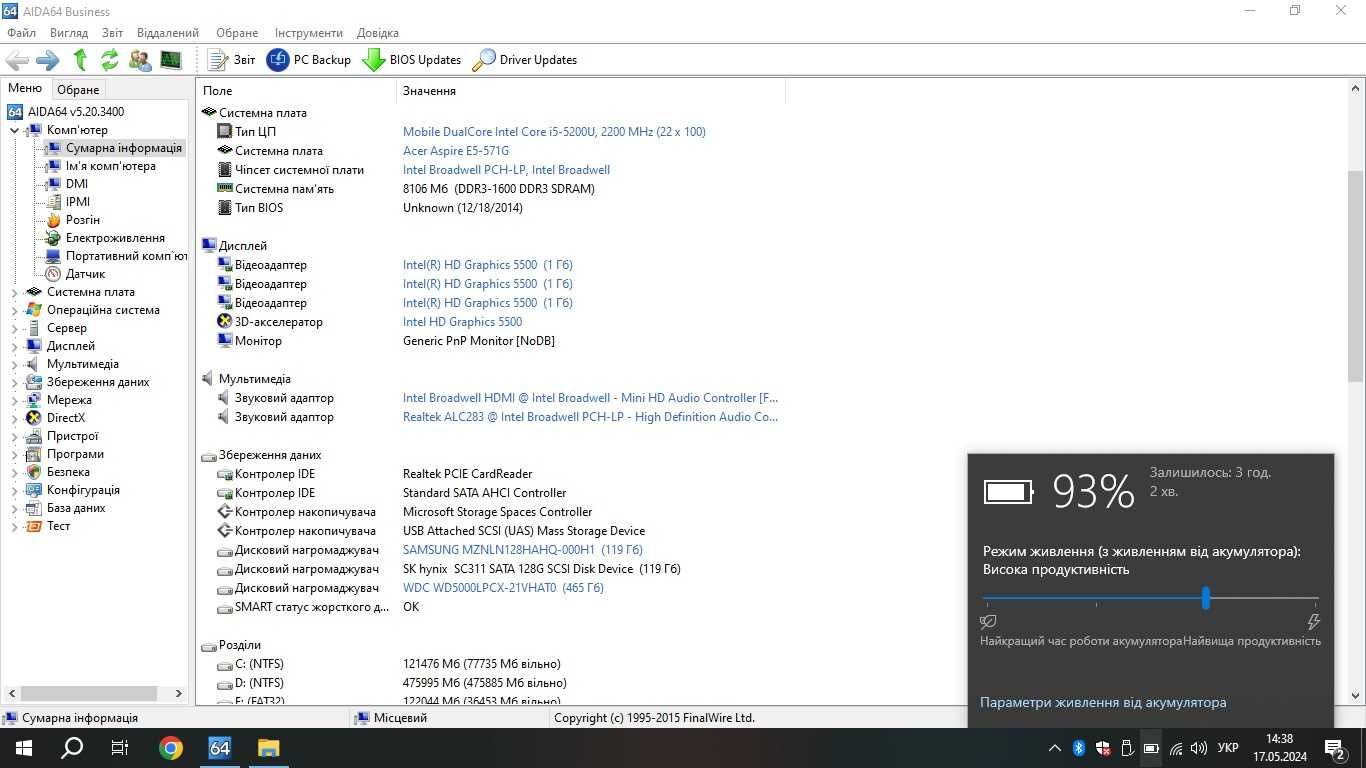Open taskbar Search icon

72,747
